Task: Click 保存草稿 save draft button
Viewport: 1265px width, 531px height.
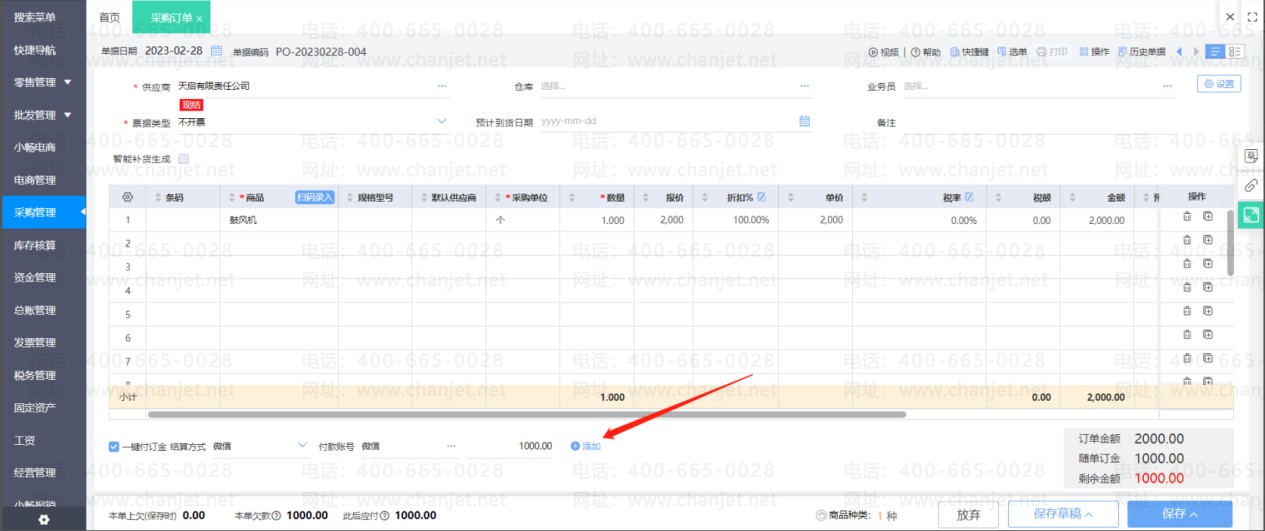Action: 1062,514
